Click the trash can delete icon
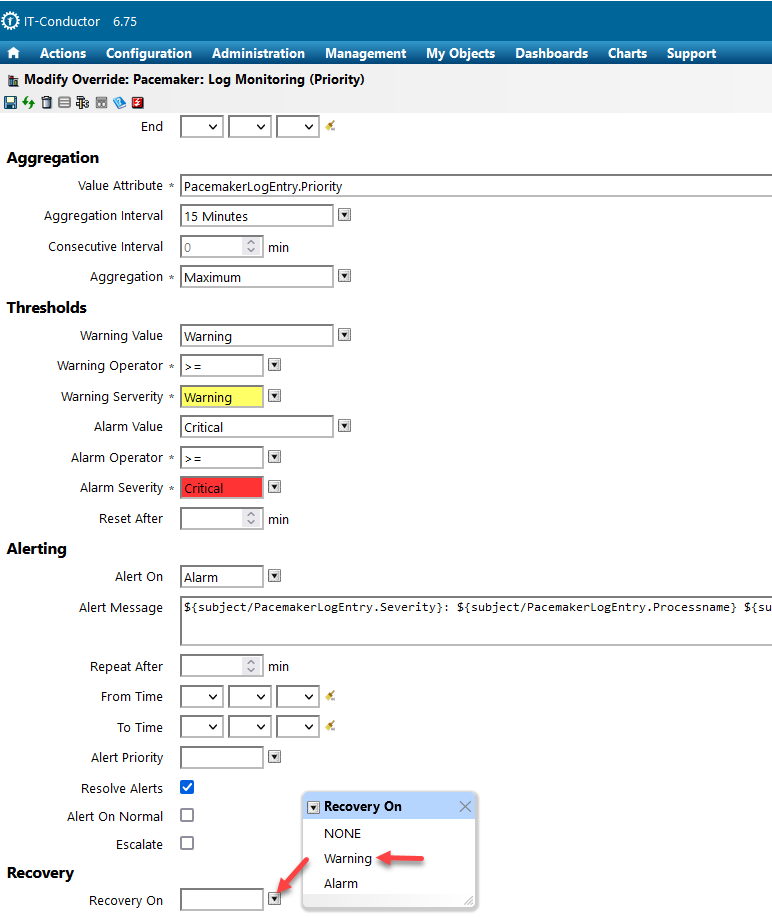The height and width of the screenshot is (918, 772). click(46, 102)
